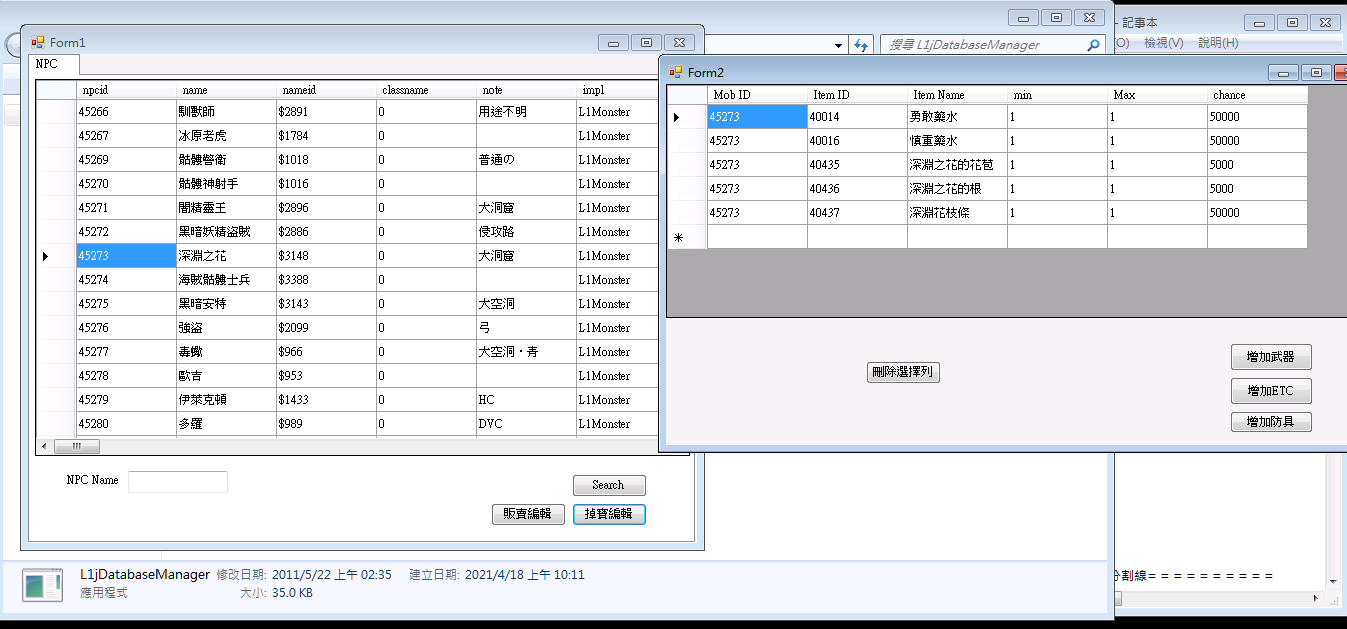Open the 檢視(V) menu in Notepad
This screenshot has width=1347, height=629.
click(x=1164, y=43)
